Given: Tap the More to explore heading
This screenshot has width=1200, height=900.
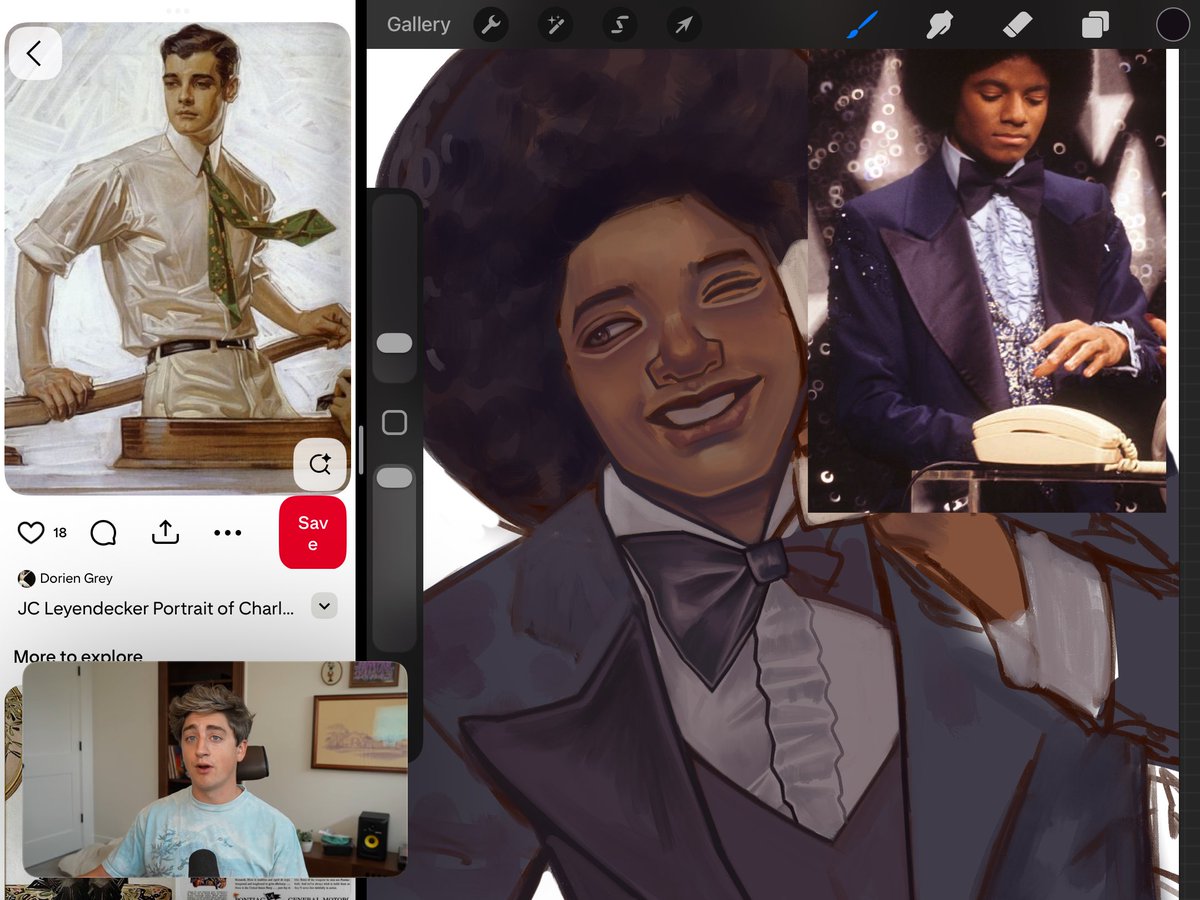Looking at the screenshot, I should click(x=78, y=656).
